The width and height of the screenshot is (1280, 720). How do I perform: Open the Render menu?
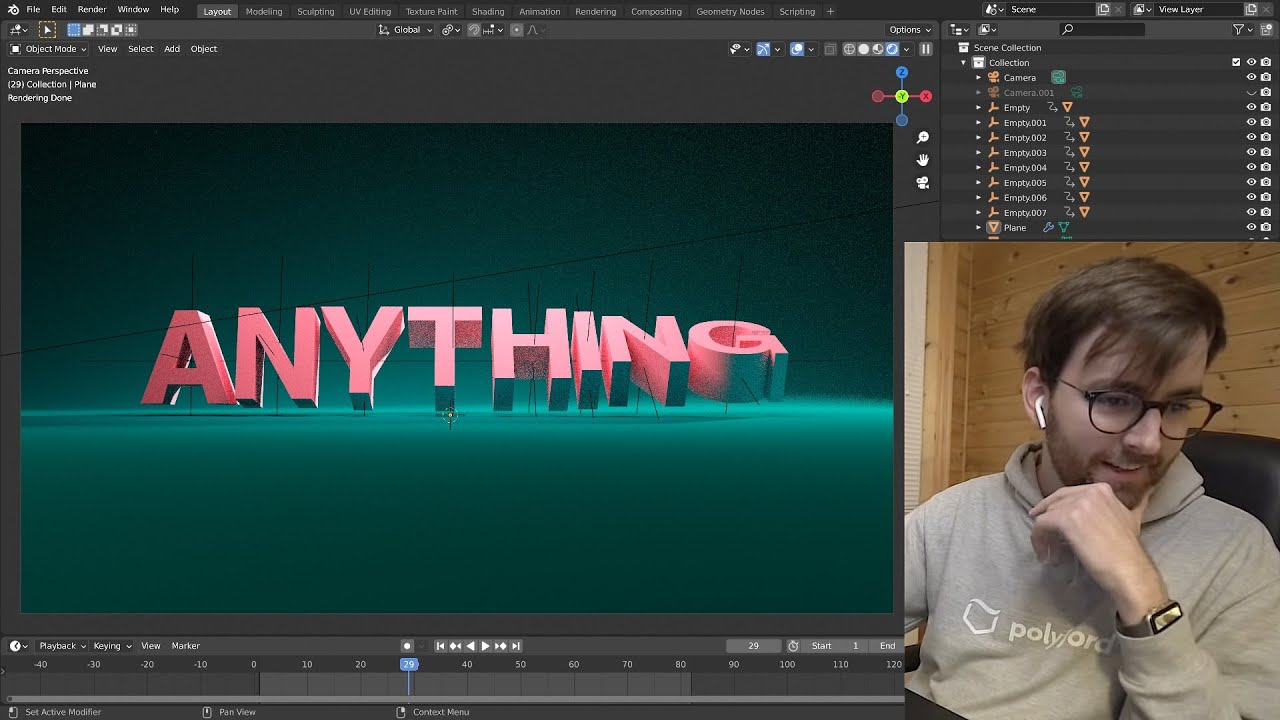[x=91, y=10]
